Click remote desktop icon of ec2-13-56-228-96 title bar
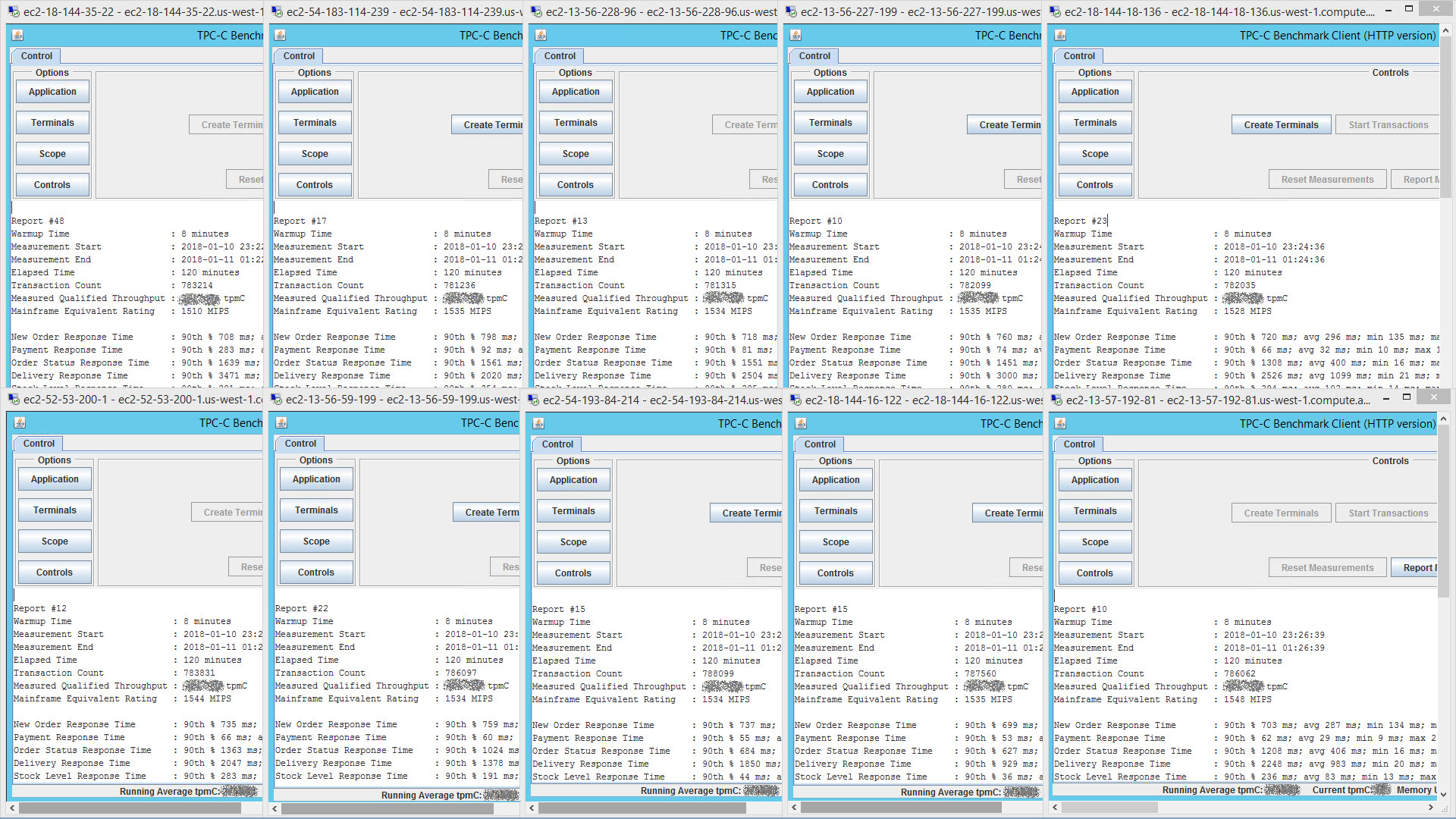The image size is (1456, 819). pos(536,12)
